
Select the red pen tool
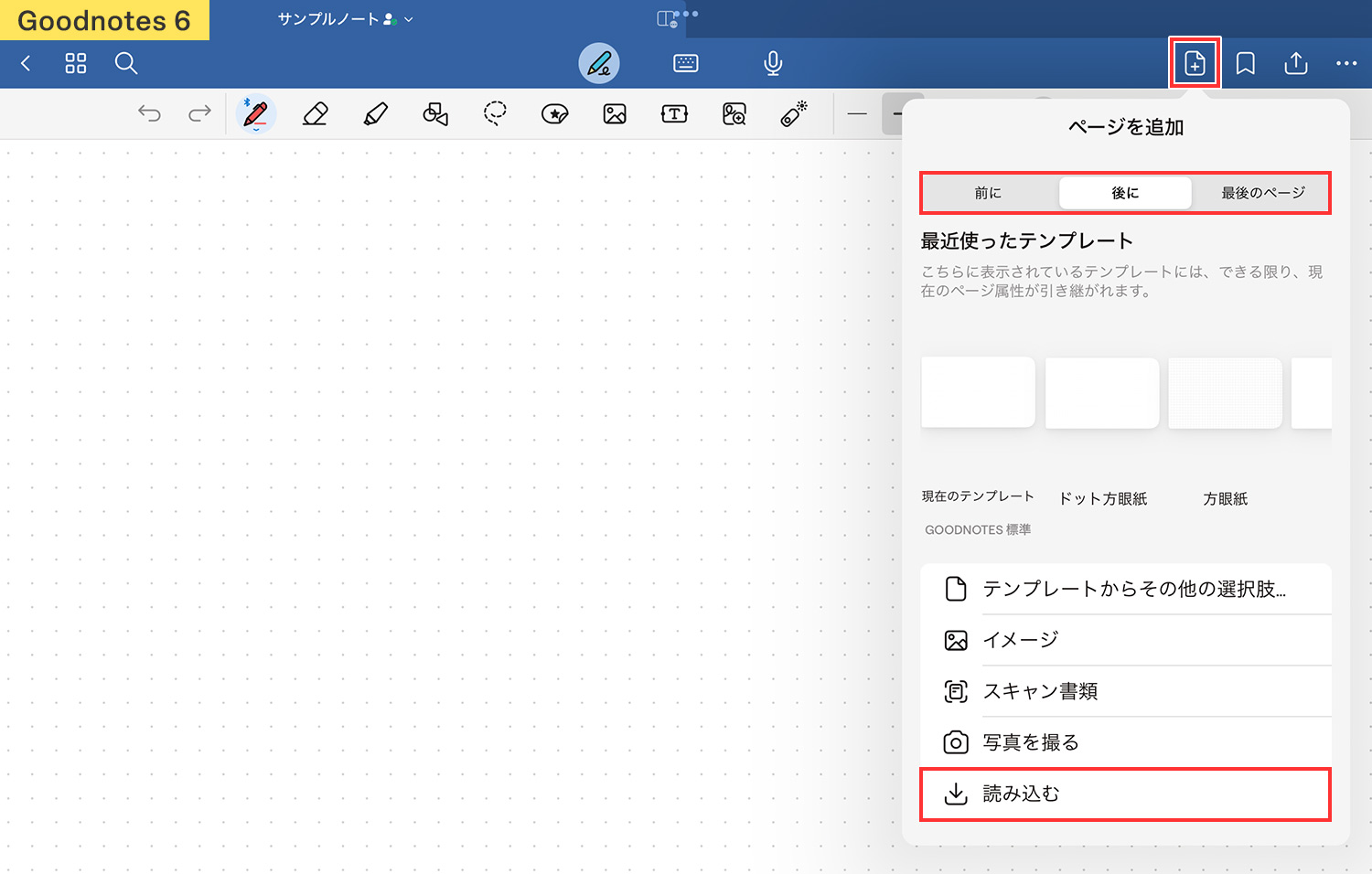point(256,114)
